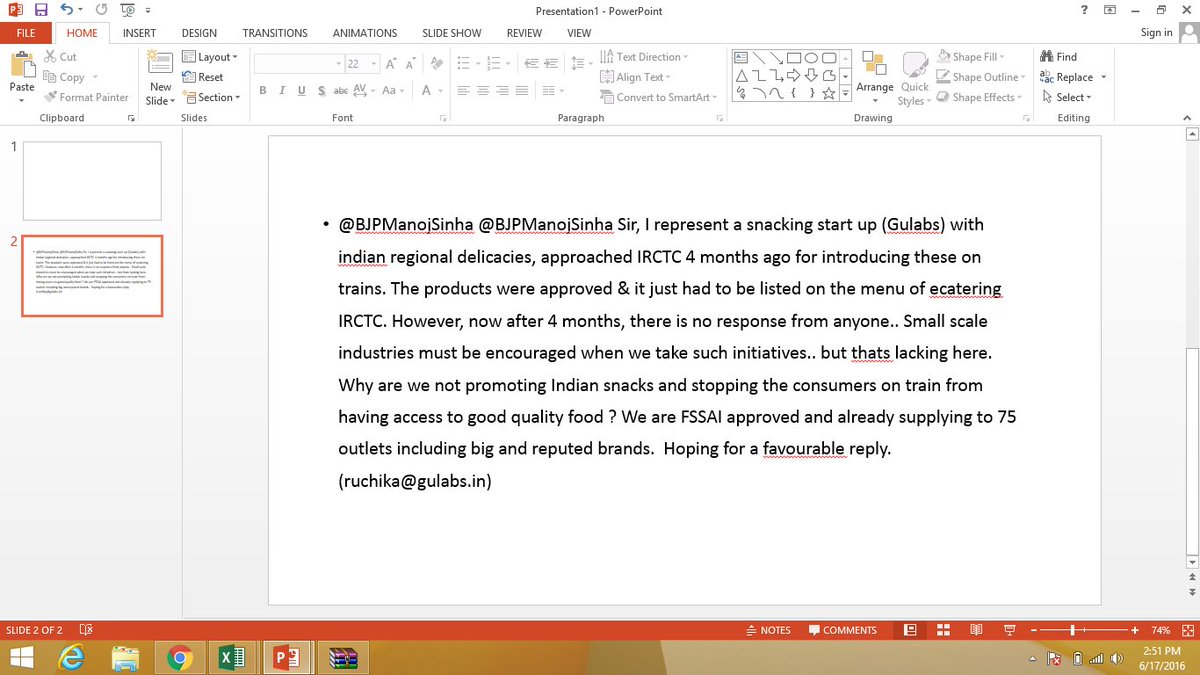1200x675 pixels.
Task: Switch to Reading View icon
Action: 976,630
